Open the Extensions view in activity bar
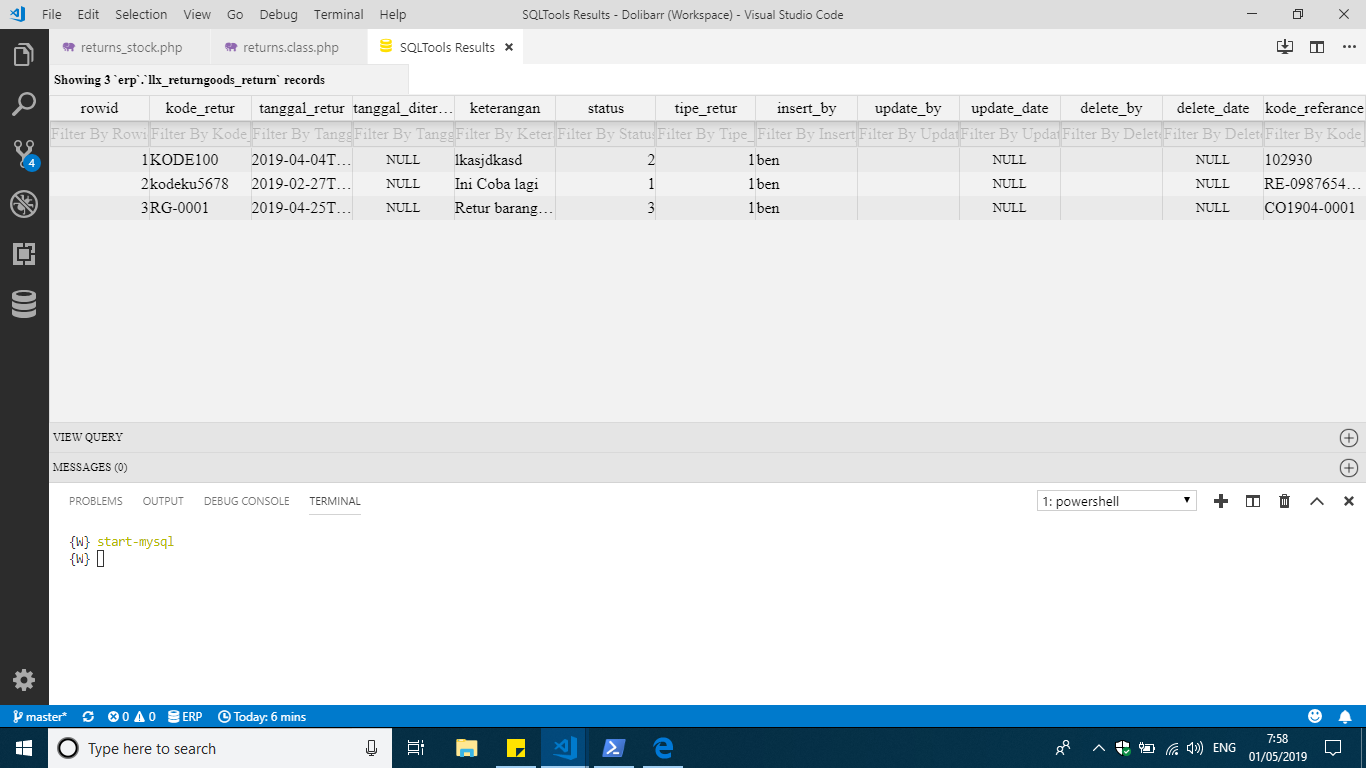1366x768 pixels. pos(24,254)
